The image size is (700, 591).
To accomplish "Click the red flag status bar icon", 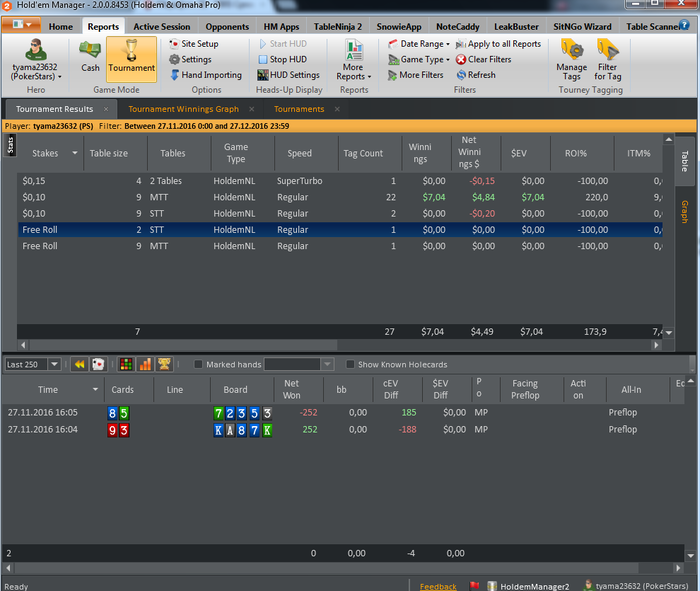I will [x=474, y=585].
